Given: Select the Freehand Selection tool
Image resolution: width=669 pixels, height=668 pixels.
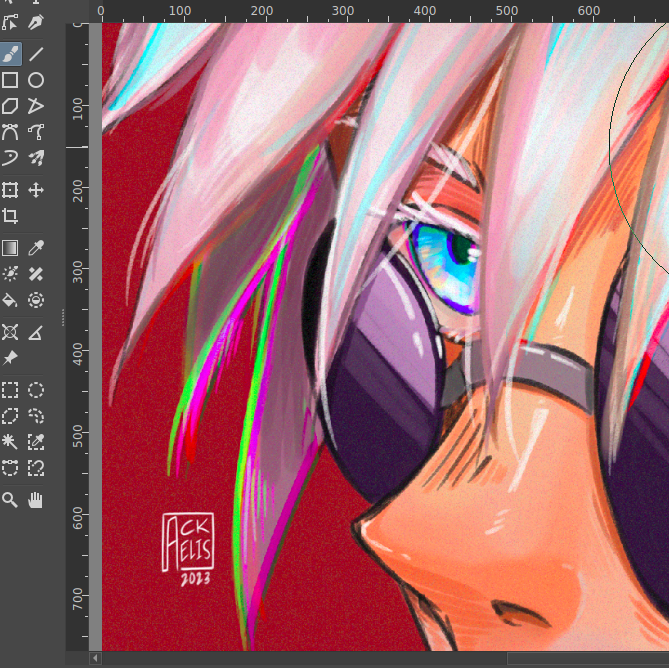Looking at the screenshot, I should point(36,416).
